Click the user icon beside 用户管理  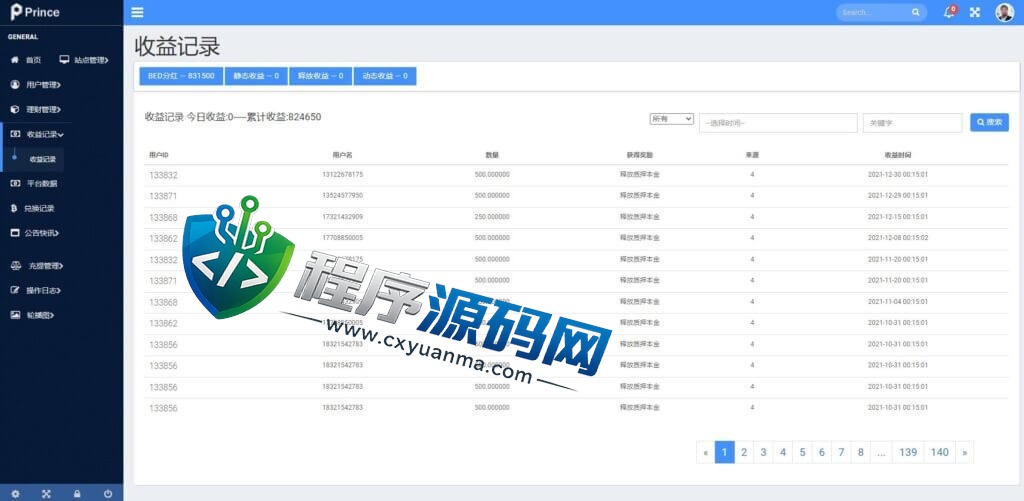[15, 84]
